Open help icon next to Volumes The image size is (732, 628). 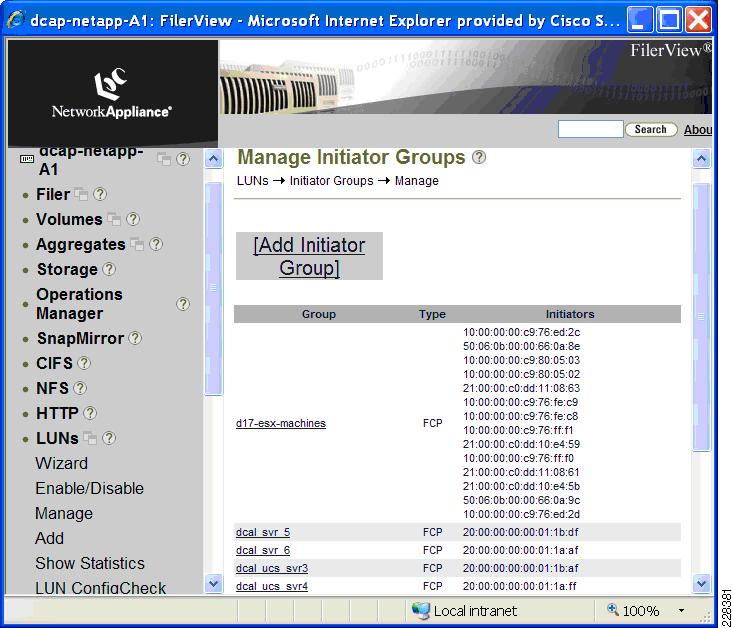point(133,219)
